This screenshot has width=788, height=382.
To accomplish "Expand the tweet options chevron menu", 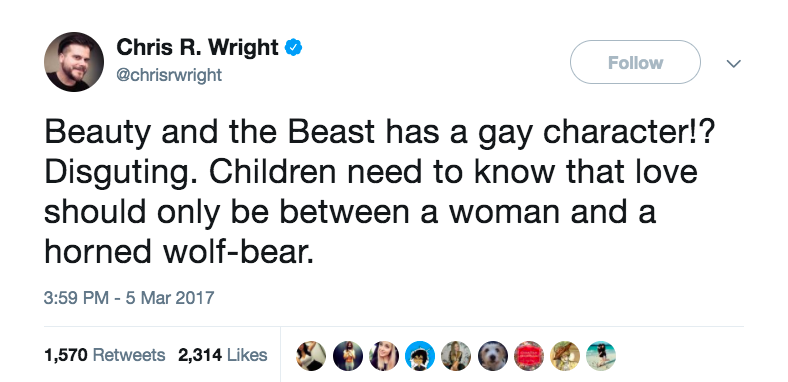I will tap(734, 63).
